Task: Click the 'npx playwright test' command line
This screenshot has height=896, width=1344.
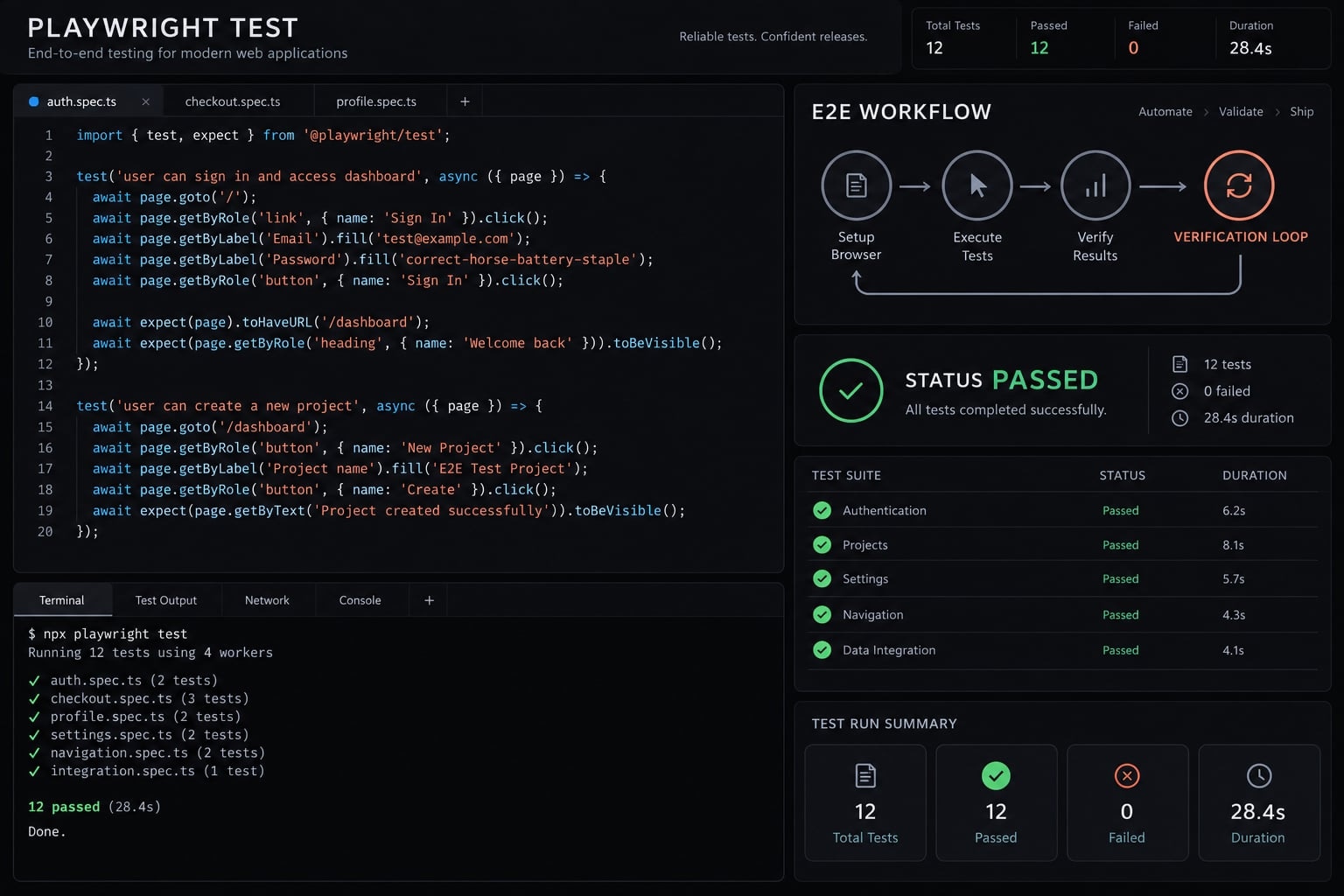Action: 108,633
